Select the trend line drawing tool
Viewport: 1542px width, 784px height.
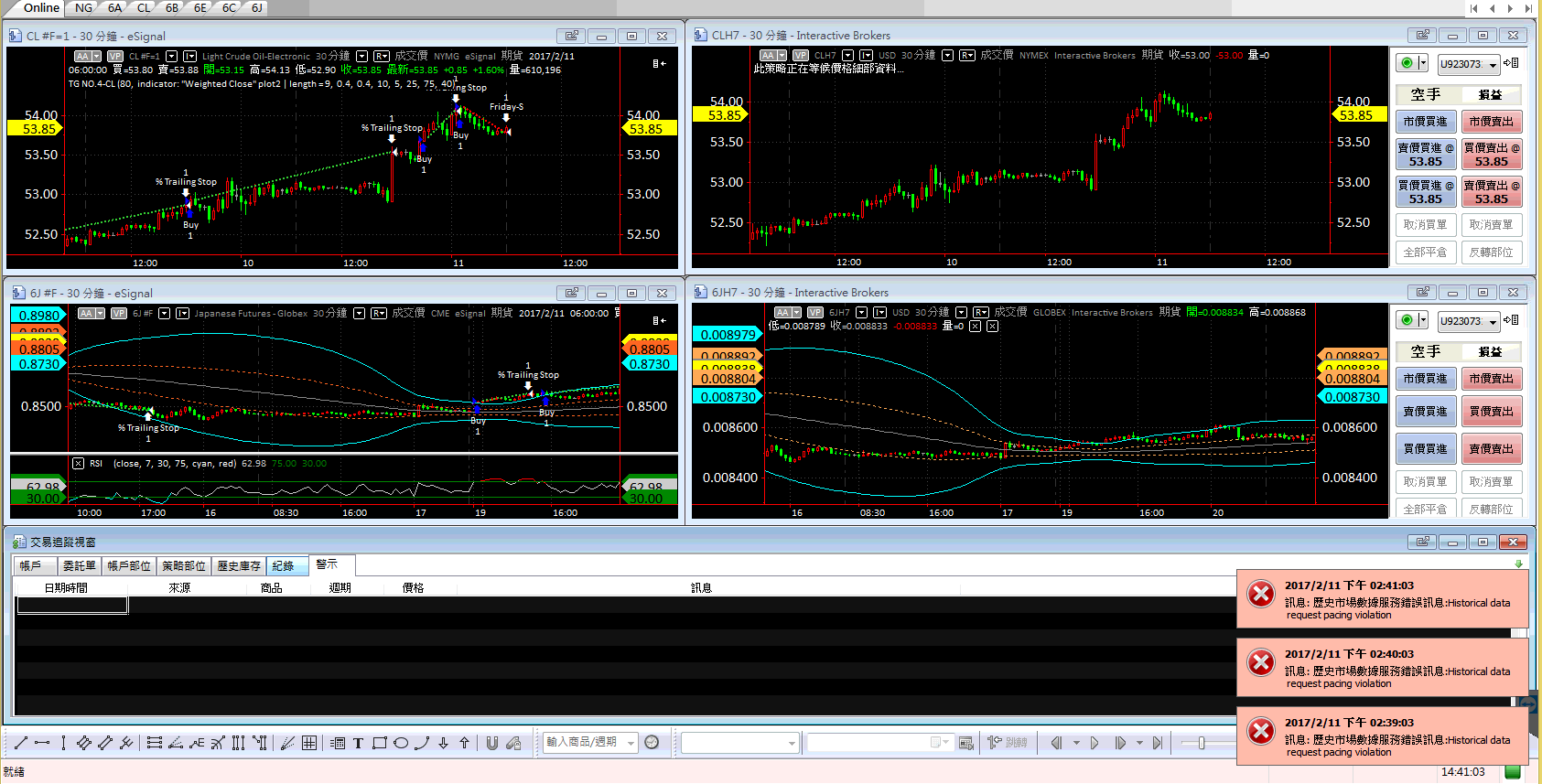(20, 743)
